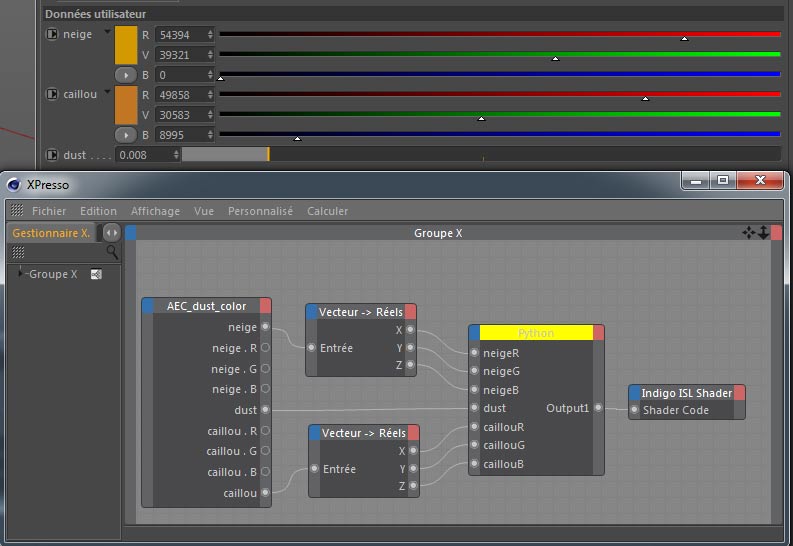Image resolution: width=793 pixels, height=546 pixels.
Task: Expand the neige color options arrow
Action: coord(107,33)
